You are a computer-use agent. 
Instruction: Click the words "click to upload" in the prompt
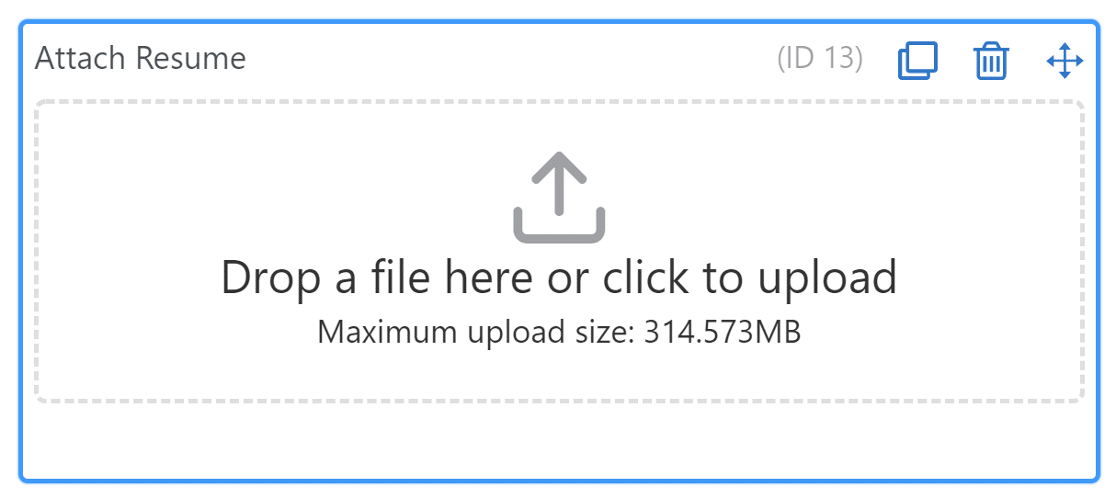click(x=749, y=277)
